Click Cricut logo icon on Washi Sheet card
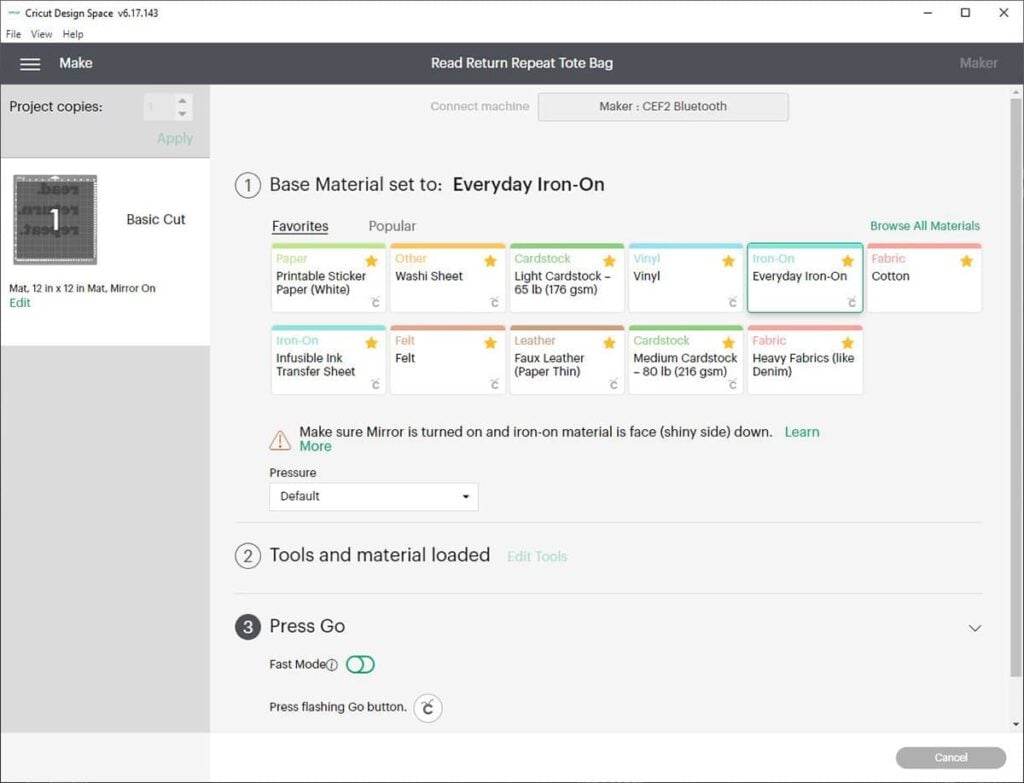1024x783 pixels. pyautogui.click(x=494, y=302)
